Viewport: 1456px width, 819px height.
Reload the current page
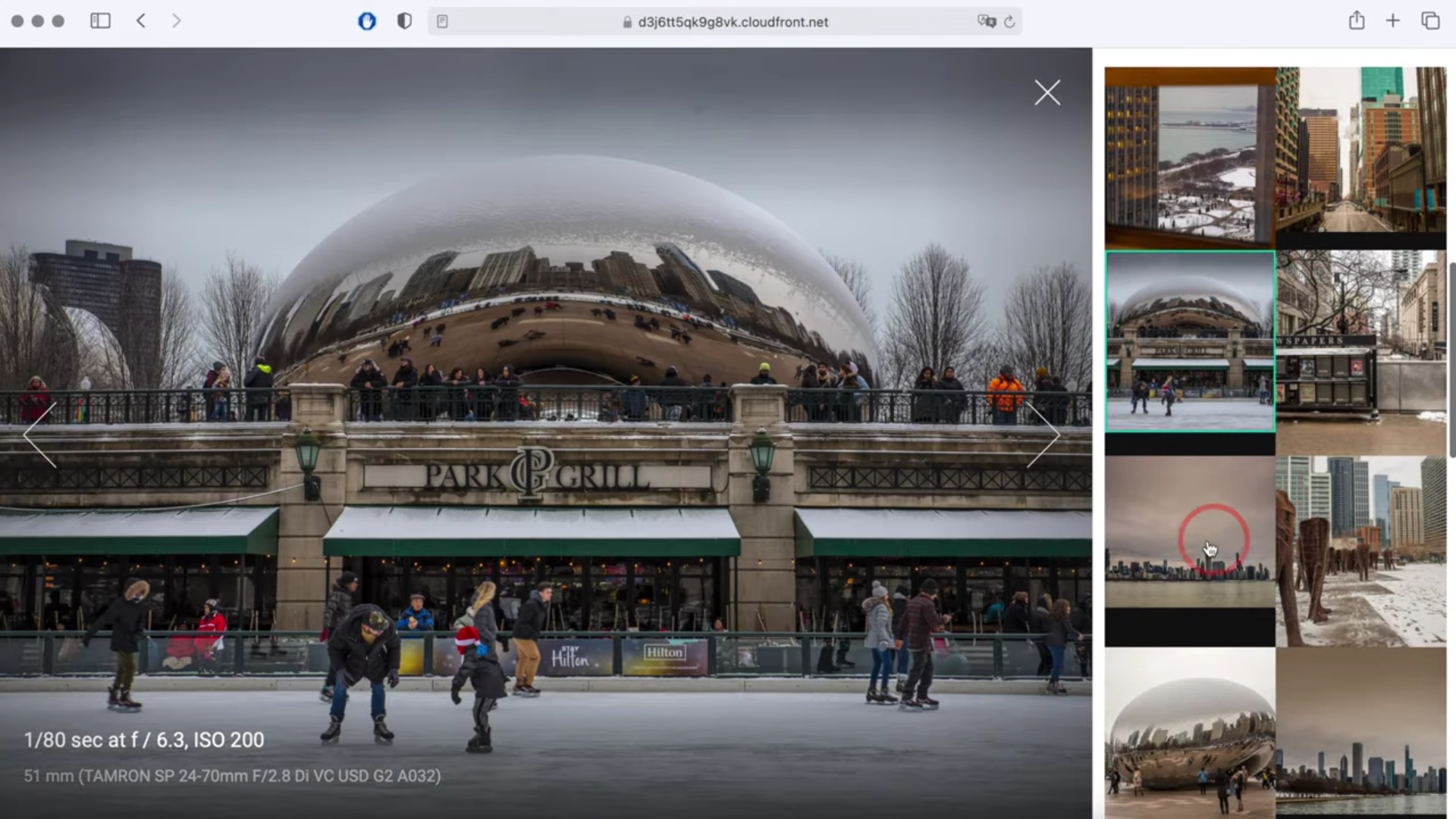[1009, 22]
